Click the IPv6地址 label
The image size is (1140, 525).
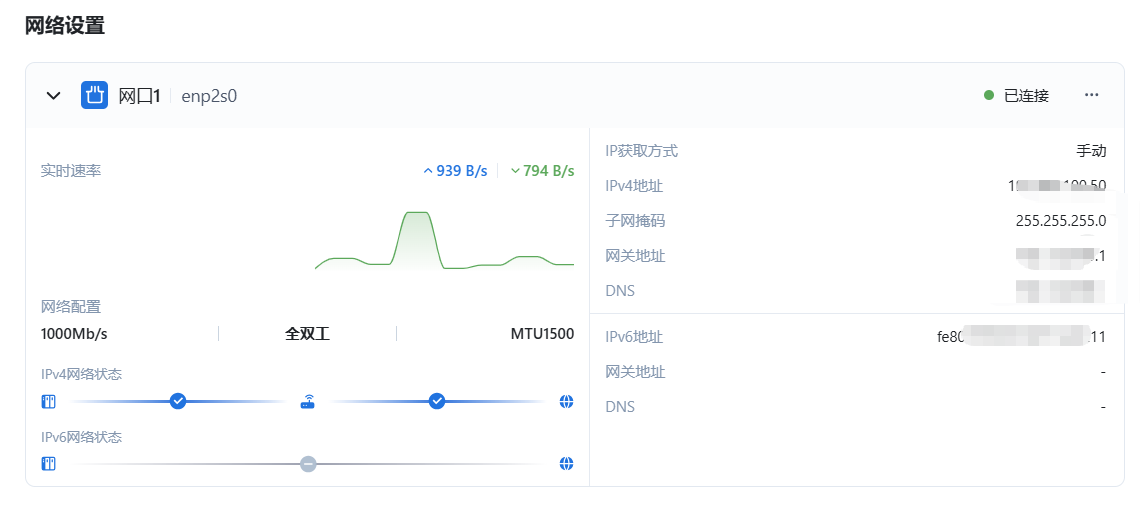634,337
